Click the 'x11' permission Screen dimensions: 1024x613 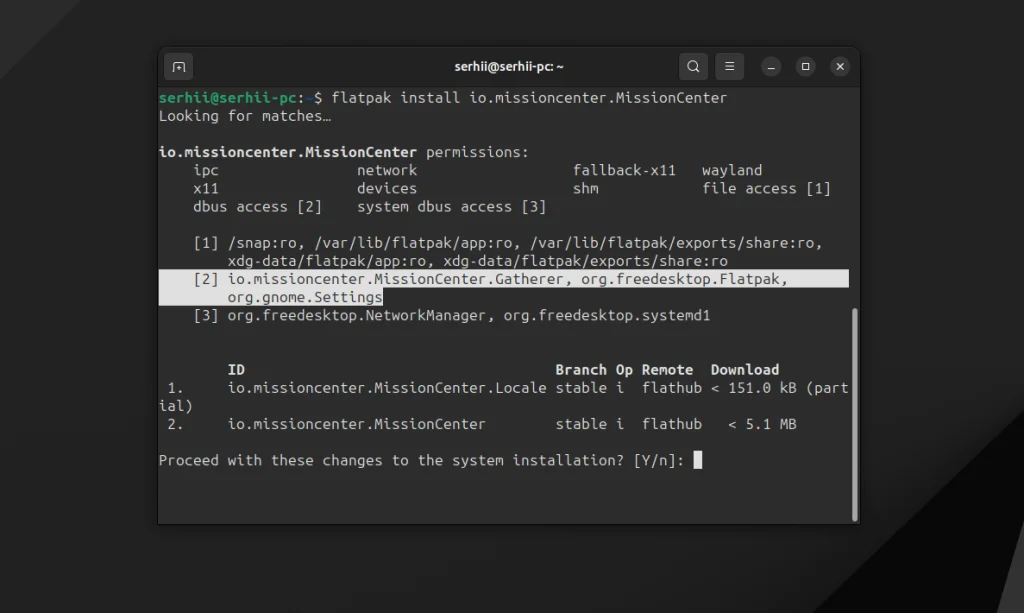pyautogui.click(x=206, y=189)
